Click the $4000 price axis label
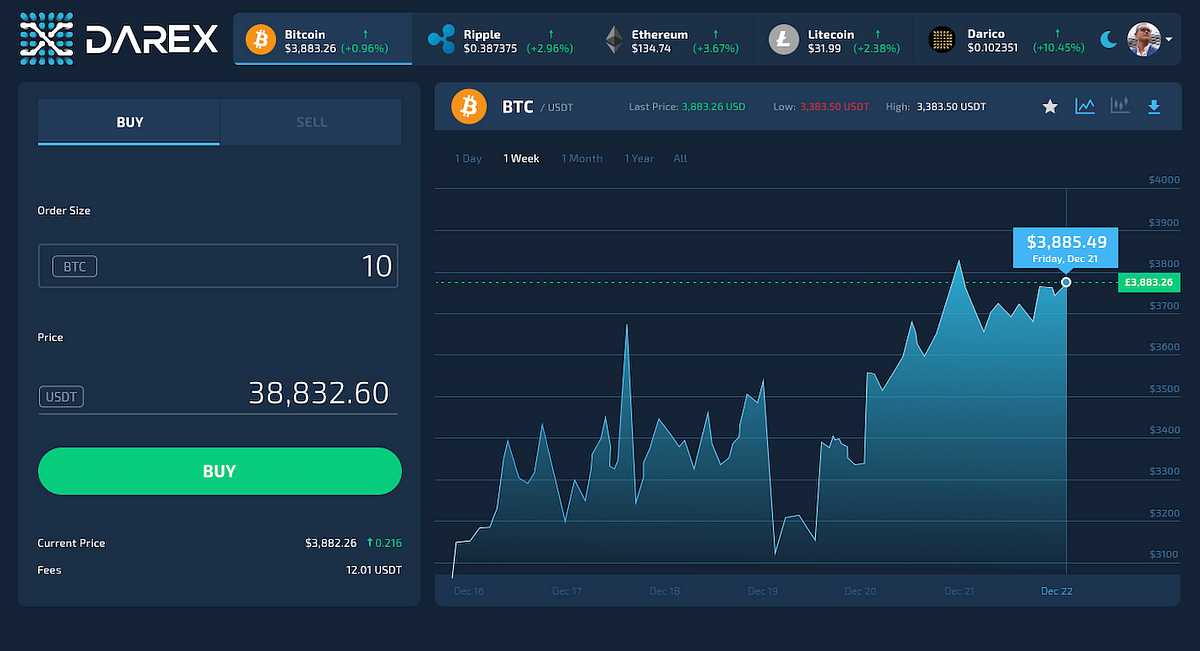The width and height of the screenshot is (1200, 651). (1164, 180)
